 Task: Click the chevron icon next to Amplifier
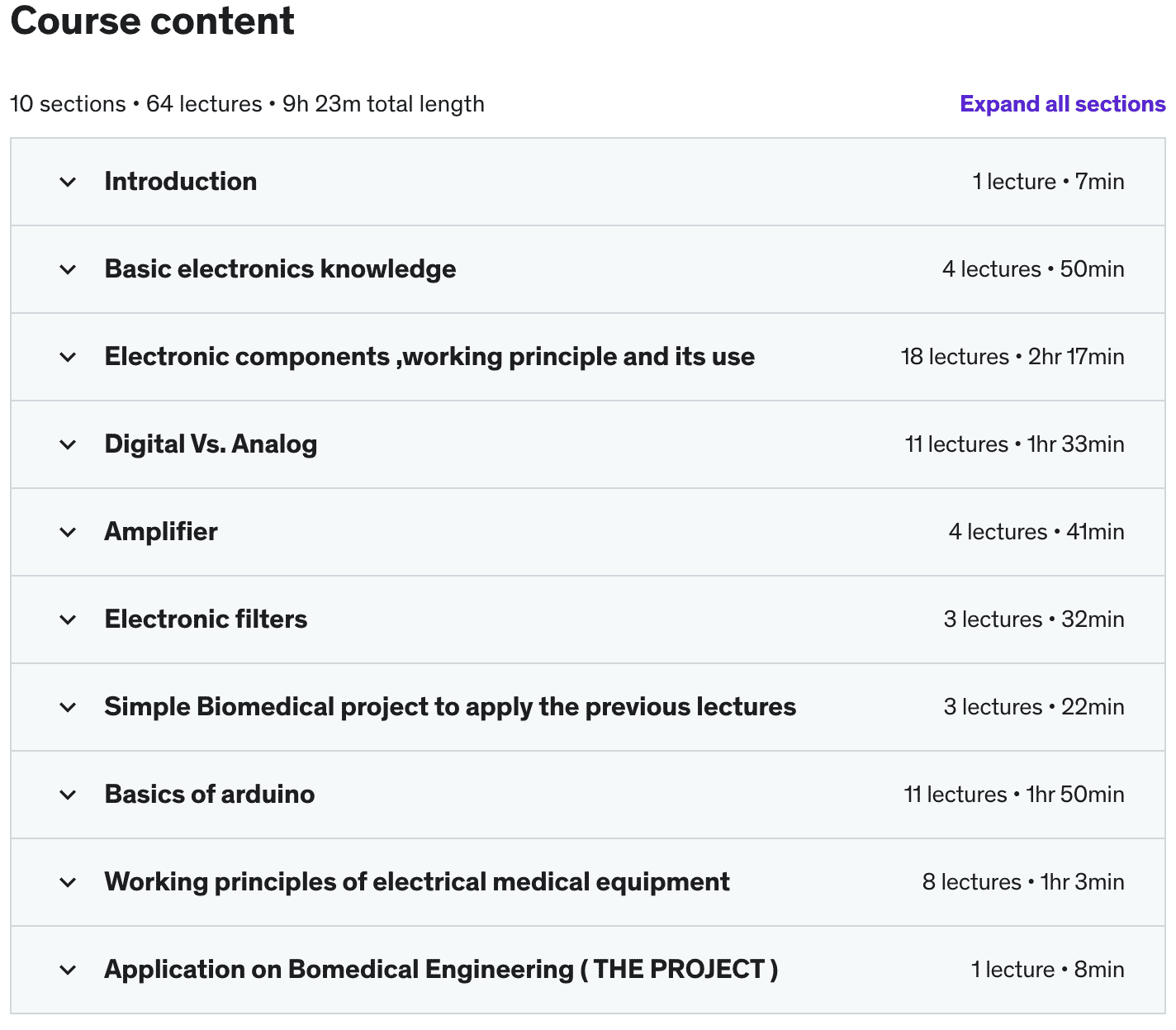pyautogui.click(x=69, y=532)
